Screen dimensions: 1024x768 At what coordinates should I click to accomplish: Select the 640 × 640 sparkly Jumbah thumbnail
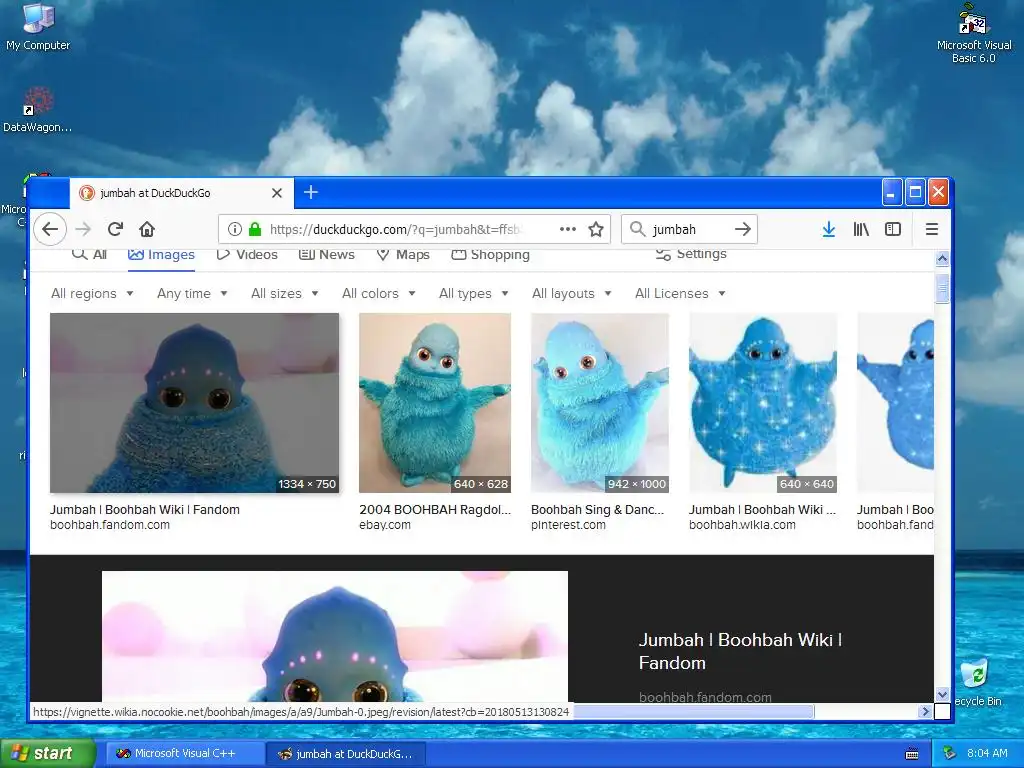point(763,403)
